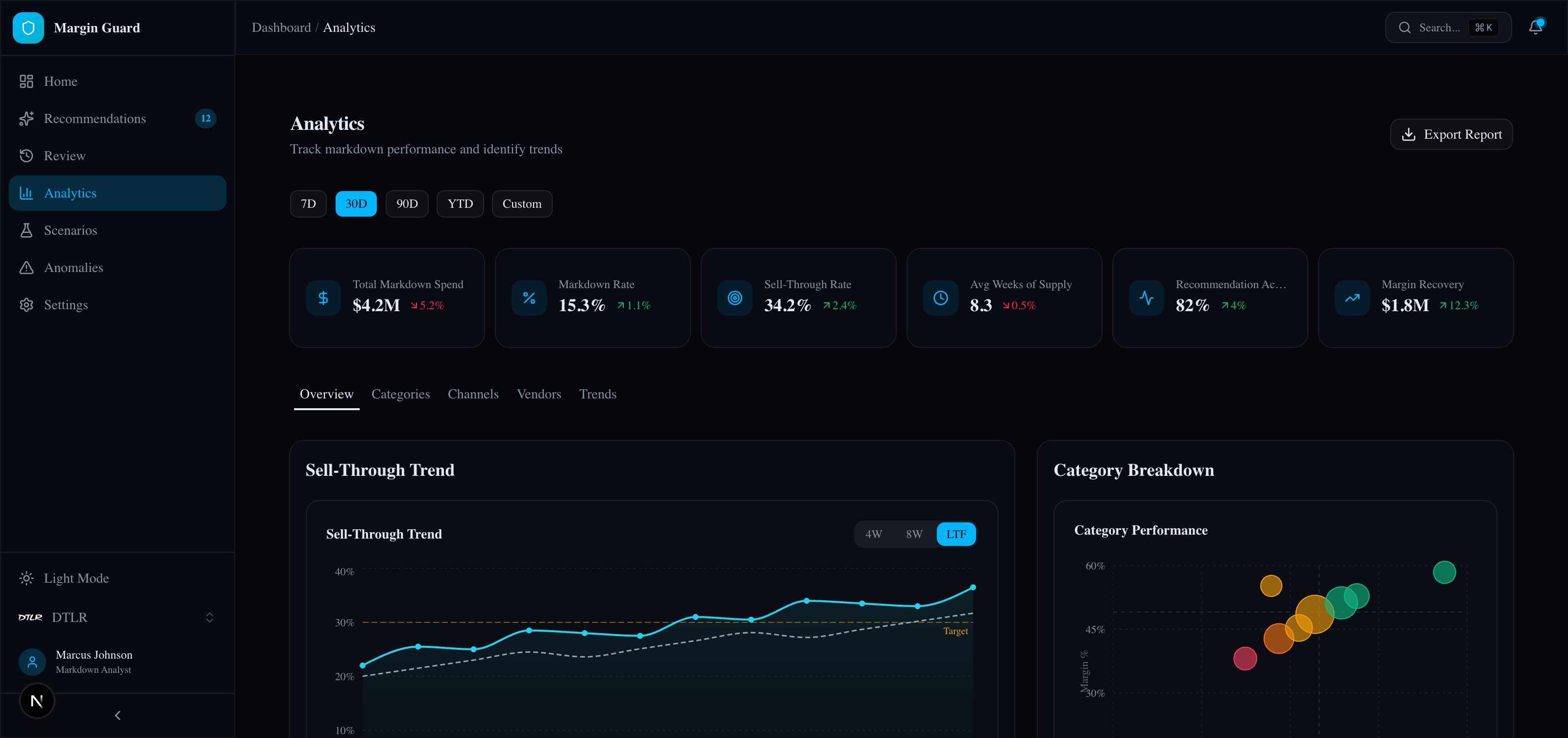Click last data point on sell-through line

[x=973, y=588]
